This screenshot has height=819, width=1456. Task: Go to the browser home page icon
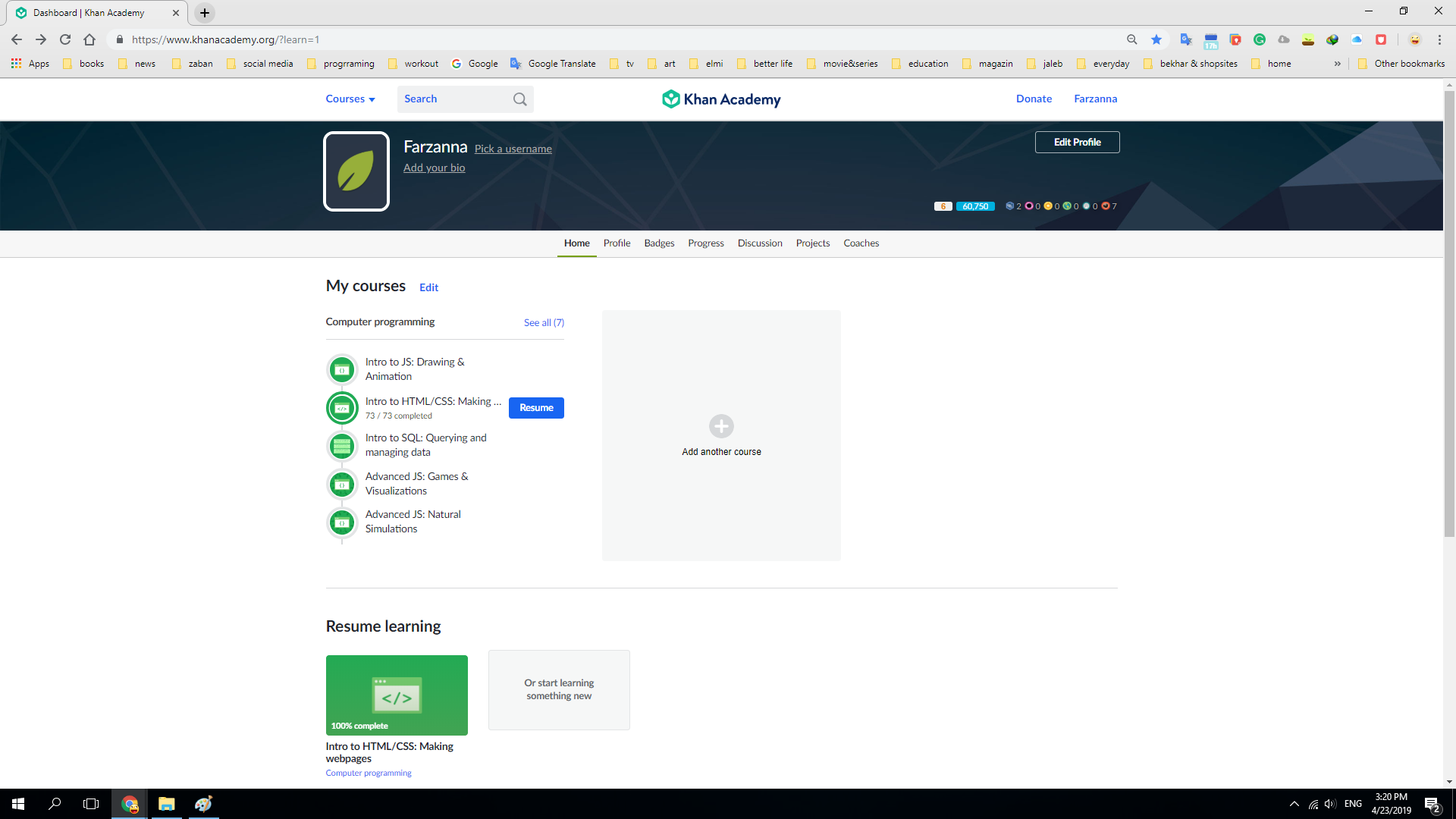89,39
